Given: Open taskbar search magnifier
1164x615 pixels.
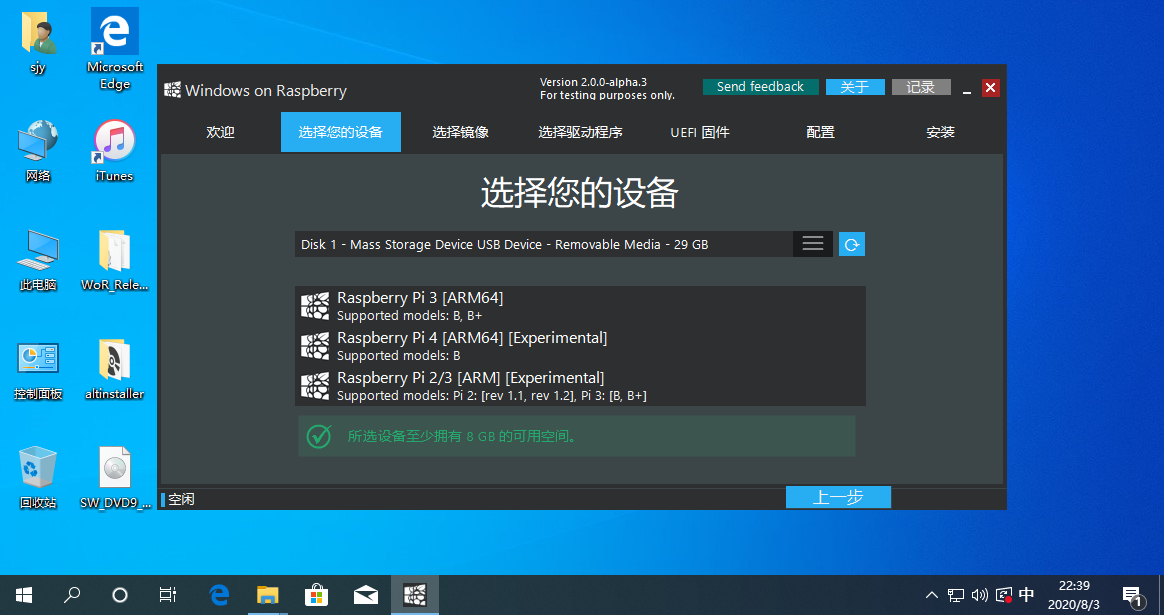Looking at the screenshot, I should (72, 595).
